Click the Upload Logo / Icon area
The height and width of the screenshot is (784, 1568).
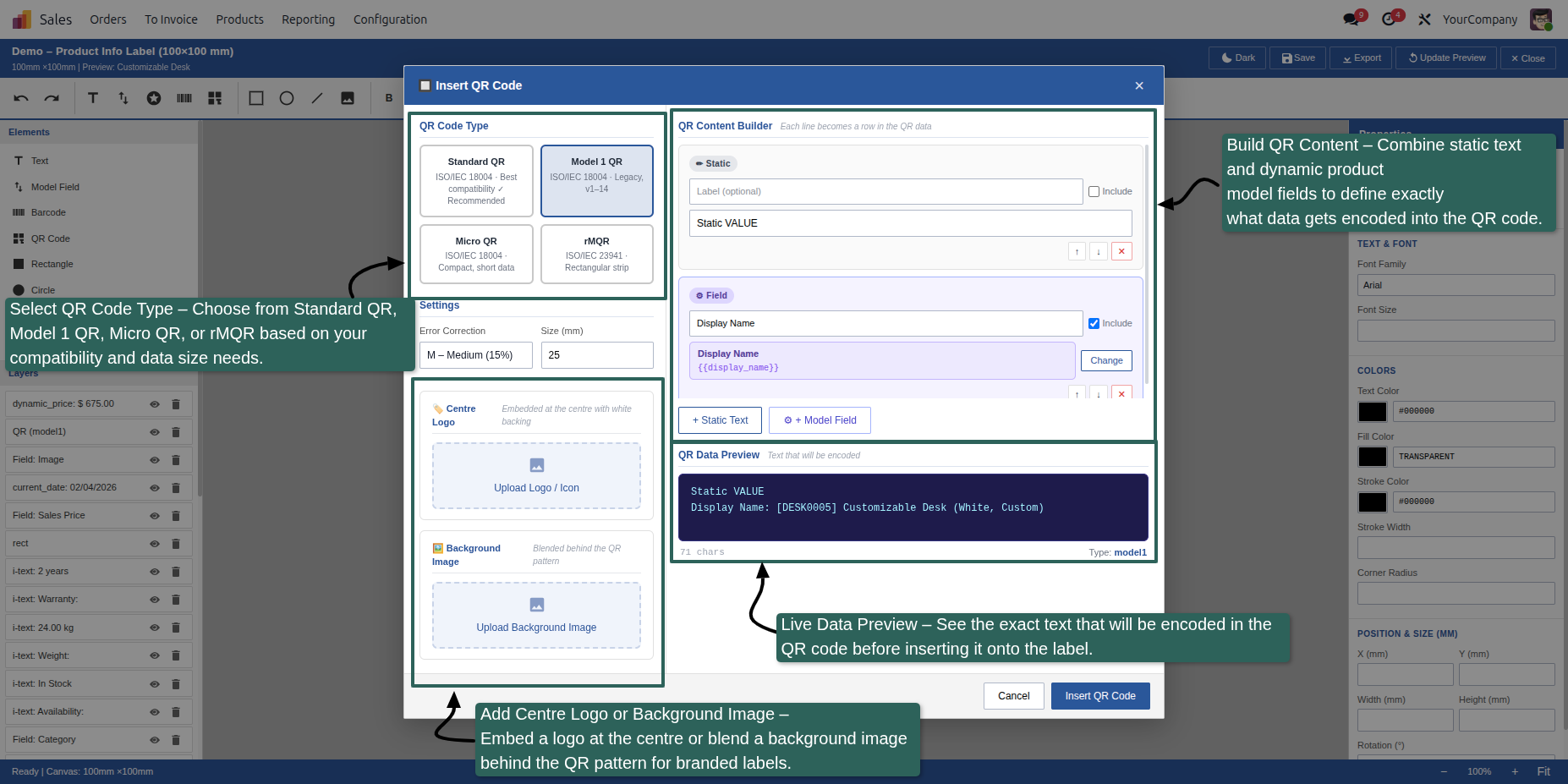[536, 476]
